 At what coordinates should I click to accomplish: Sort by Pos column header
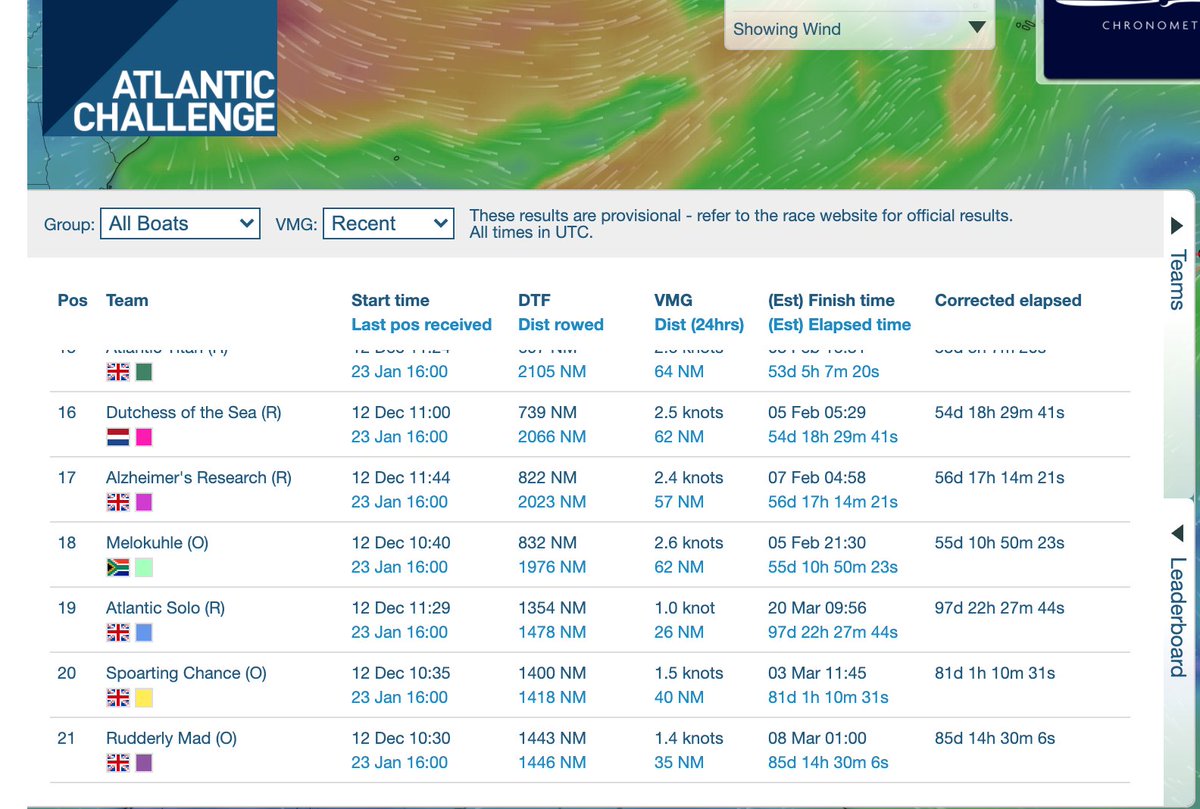pos(73,300)
